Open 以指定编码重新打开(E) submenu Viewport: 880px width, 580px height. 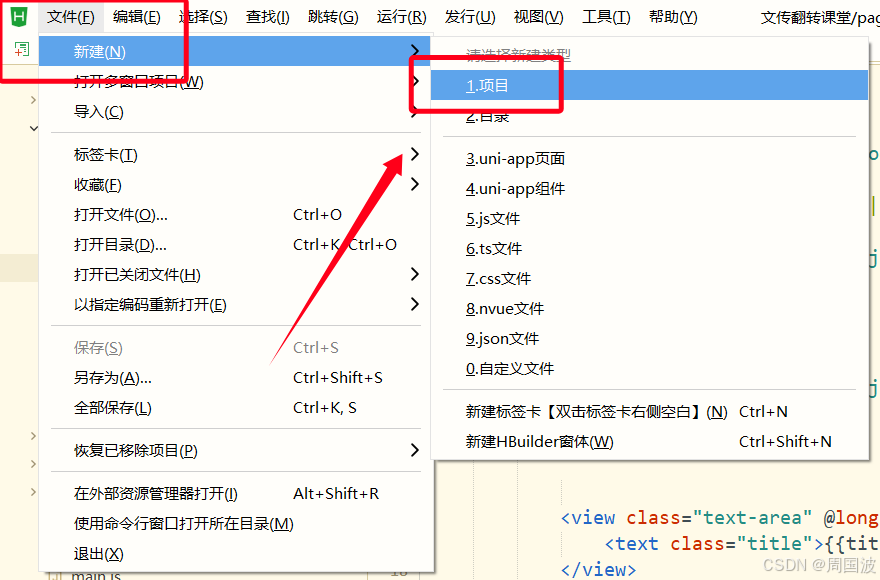[235, 305]
